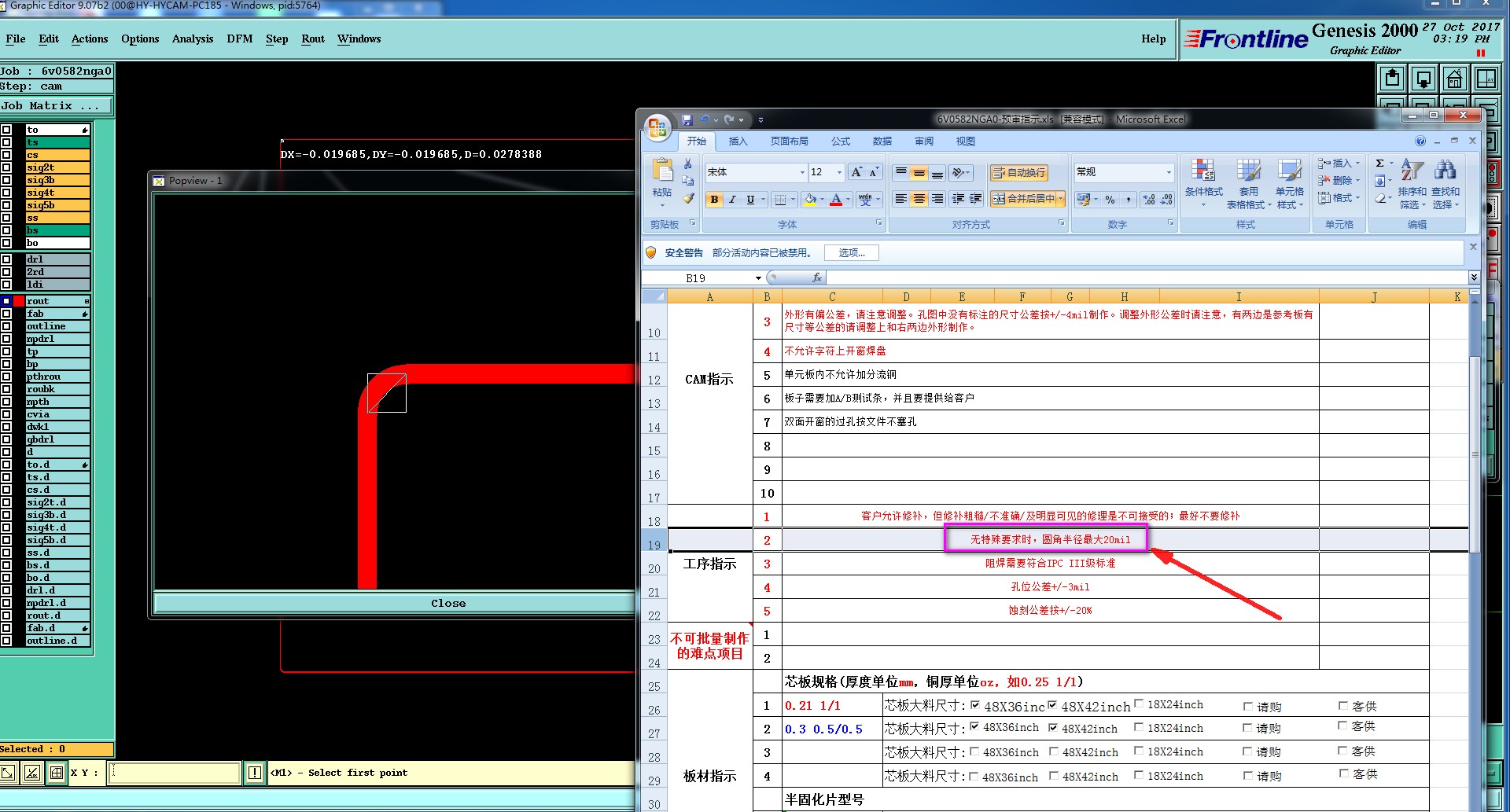This screenshot has height=812, width=1510.
Task: Click the grid snap icon beside X Y
Action: 57,773
